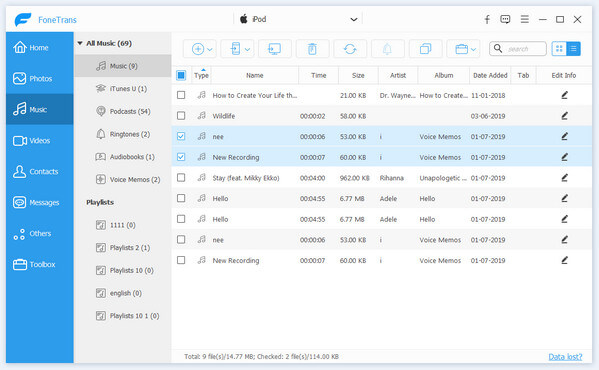
Task: Collapse the All Music (69) tree
Action: 80,43
